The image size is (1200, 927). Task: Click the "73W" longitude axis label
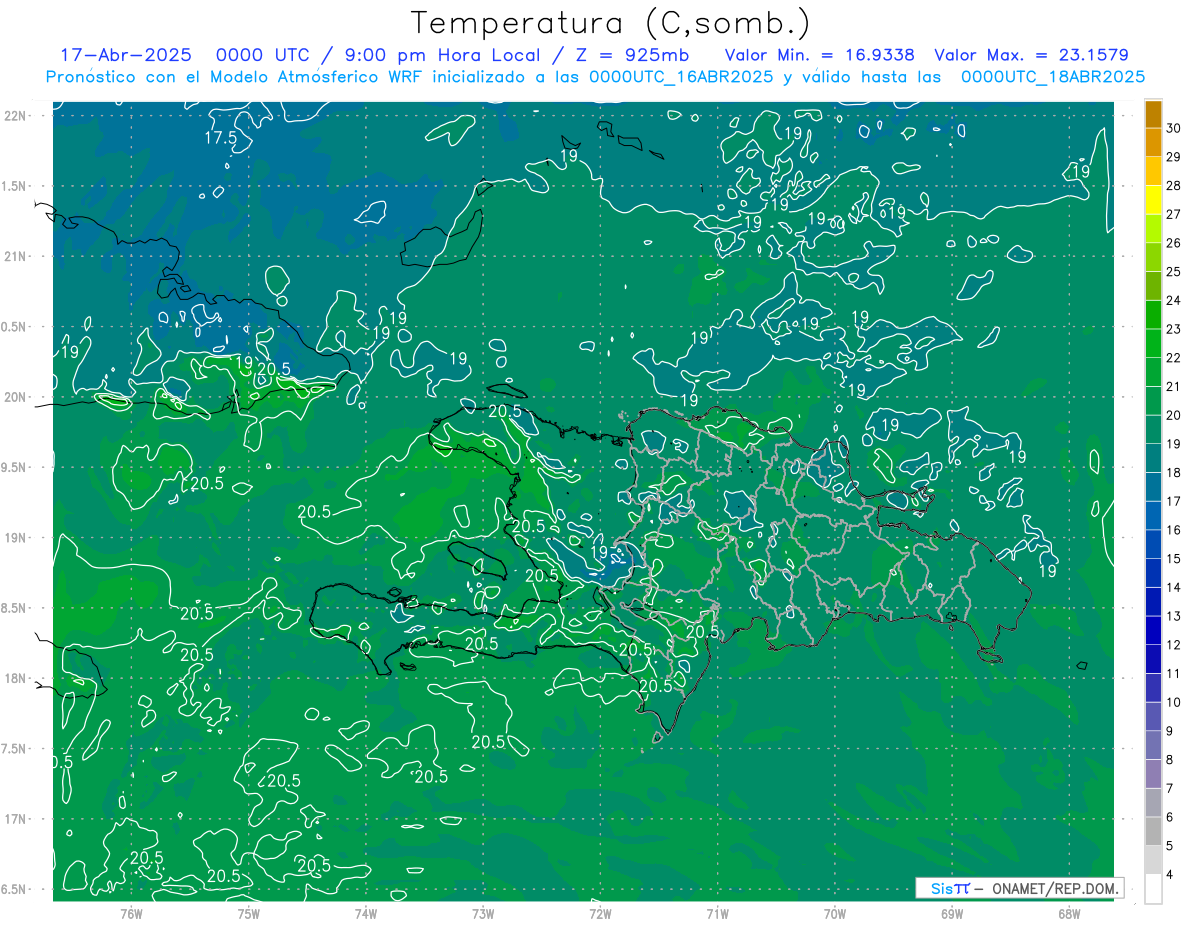coord(483,913)
